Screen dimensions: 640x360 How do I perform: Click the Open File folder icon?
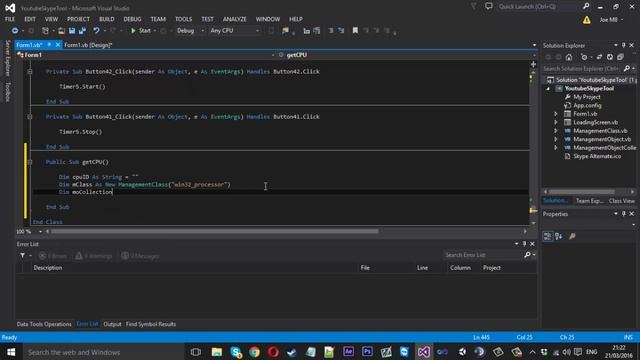click(x=61, y=31)
